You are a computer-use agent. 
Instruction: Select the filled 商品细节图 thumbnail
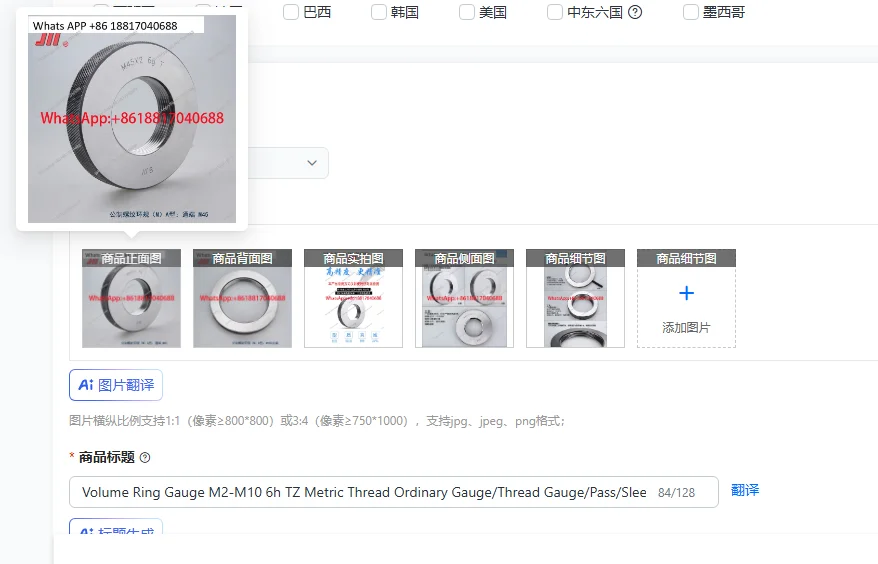576,299
